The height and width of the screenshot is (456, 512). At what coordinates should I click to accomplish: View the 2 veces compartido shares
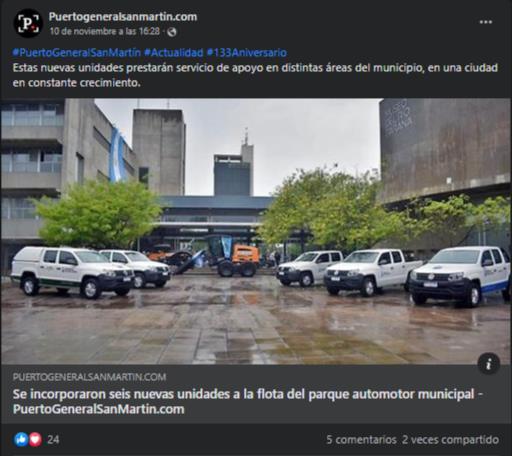click(x=450, y=440)
